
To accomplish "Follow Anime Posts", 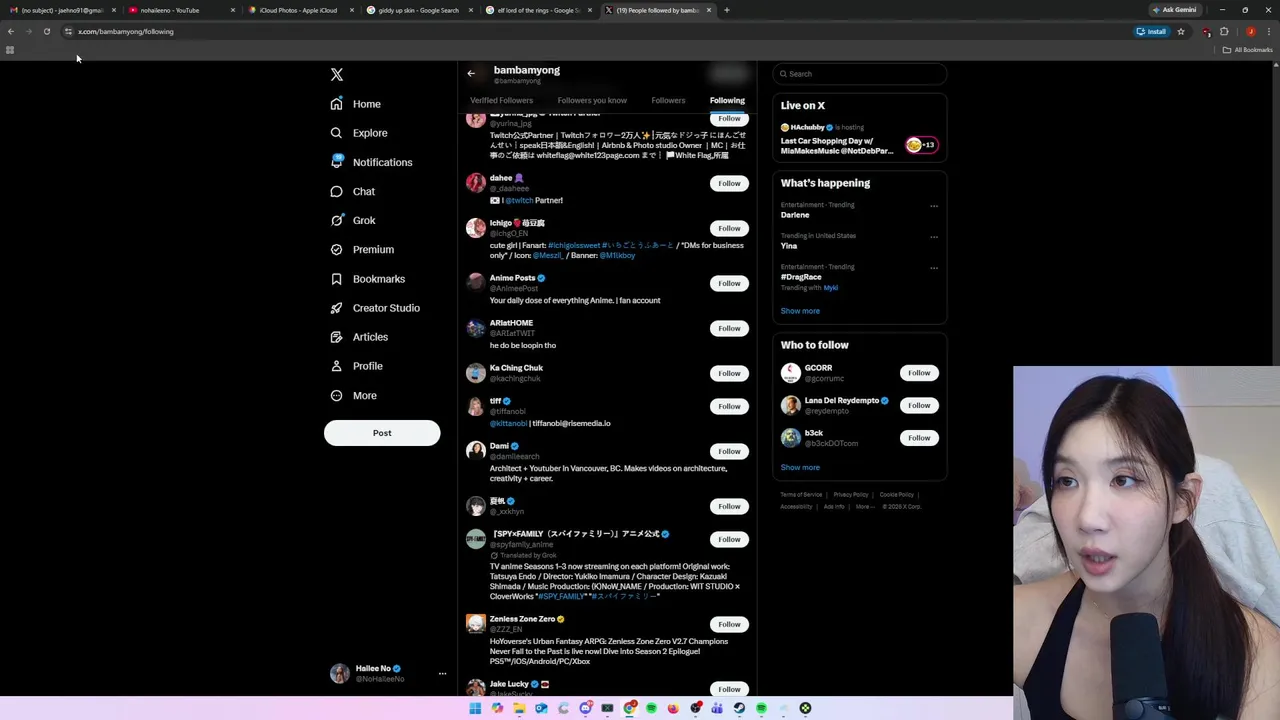I will click(x=729, y=283).
